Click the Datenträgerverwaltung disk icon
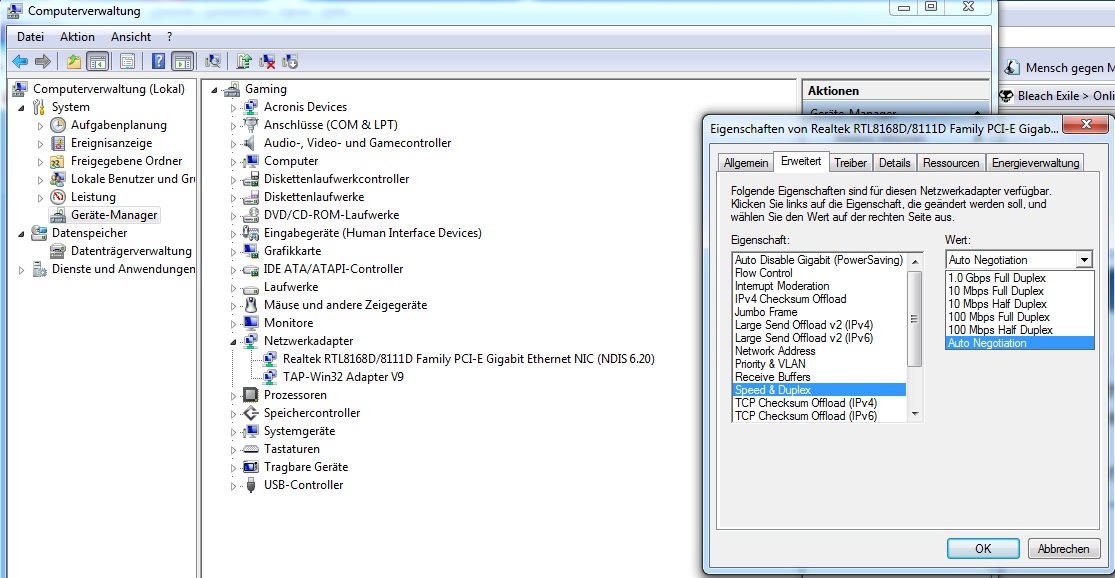This screenshot has width=1115, height=578. click(x=58, y=251)
